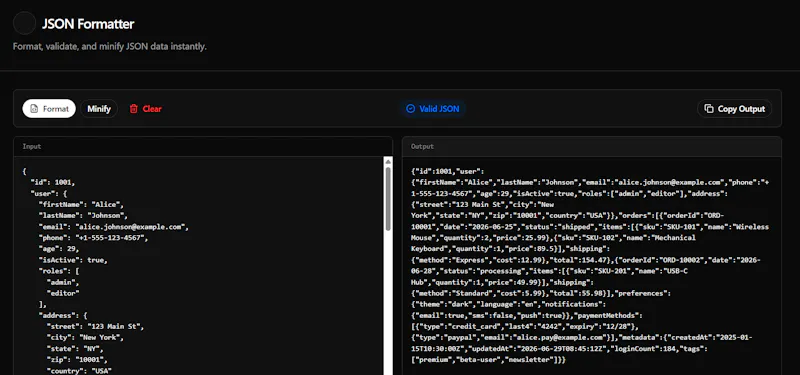The height and width of the screenshot is (375, 800).
Task: Click the "id": 1001 line in Input
Action: 53,182
